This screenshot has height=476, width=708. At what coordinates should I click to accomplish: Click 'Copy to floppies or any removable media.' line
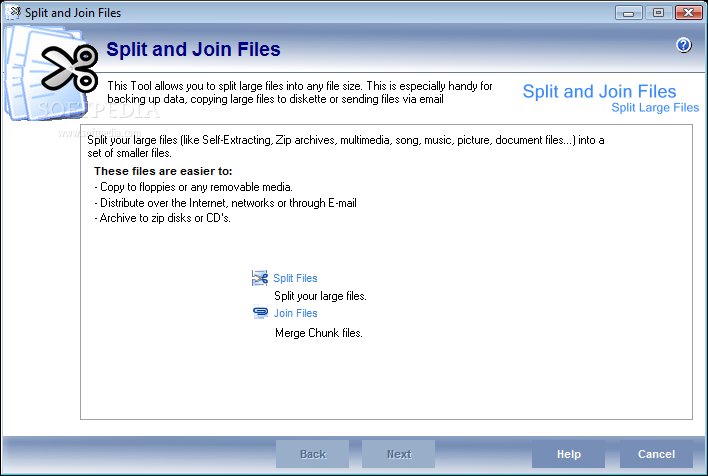tap(193, 187)
